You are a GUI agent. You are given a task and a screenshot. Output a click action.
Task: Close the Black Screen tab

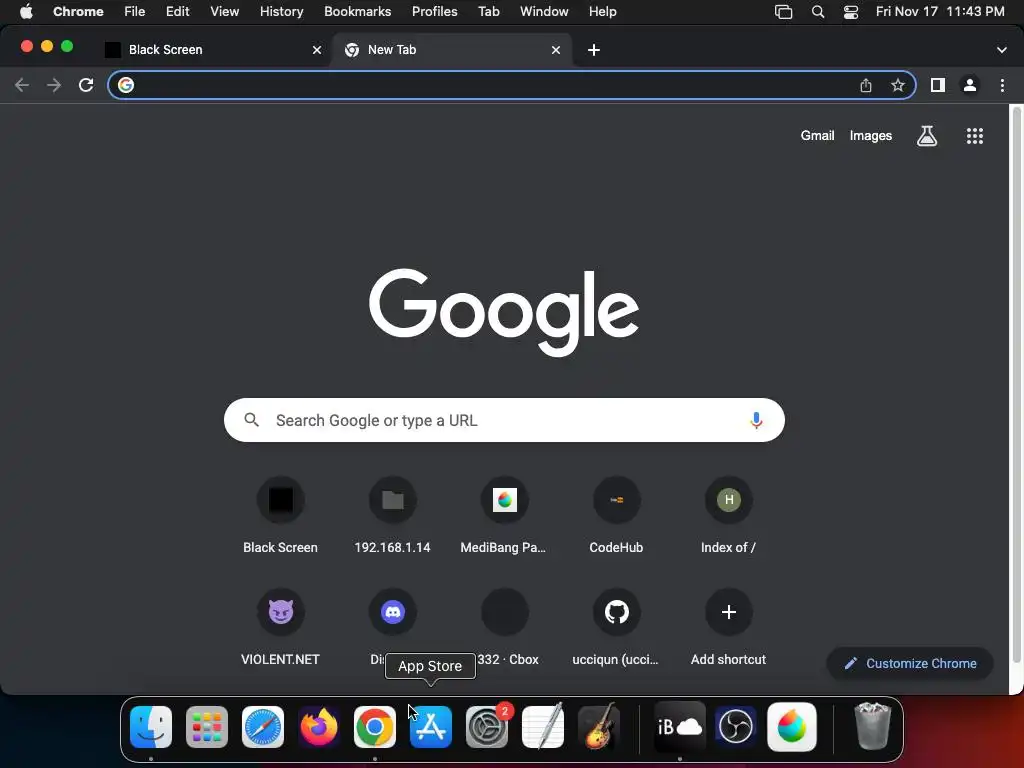317,50
